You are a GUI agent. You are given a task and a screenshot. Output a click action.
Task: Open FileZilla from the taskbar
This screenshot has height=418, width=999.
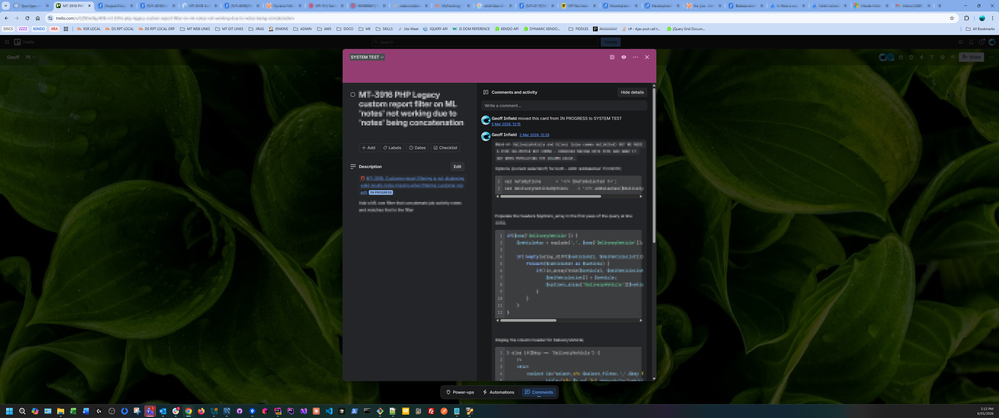pyautogui.click(x=431, y=411)
